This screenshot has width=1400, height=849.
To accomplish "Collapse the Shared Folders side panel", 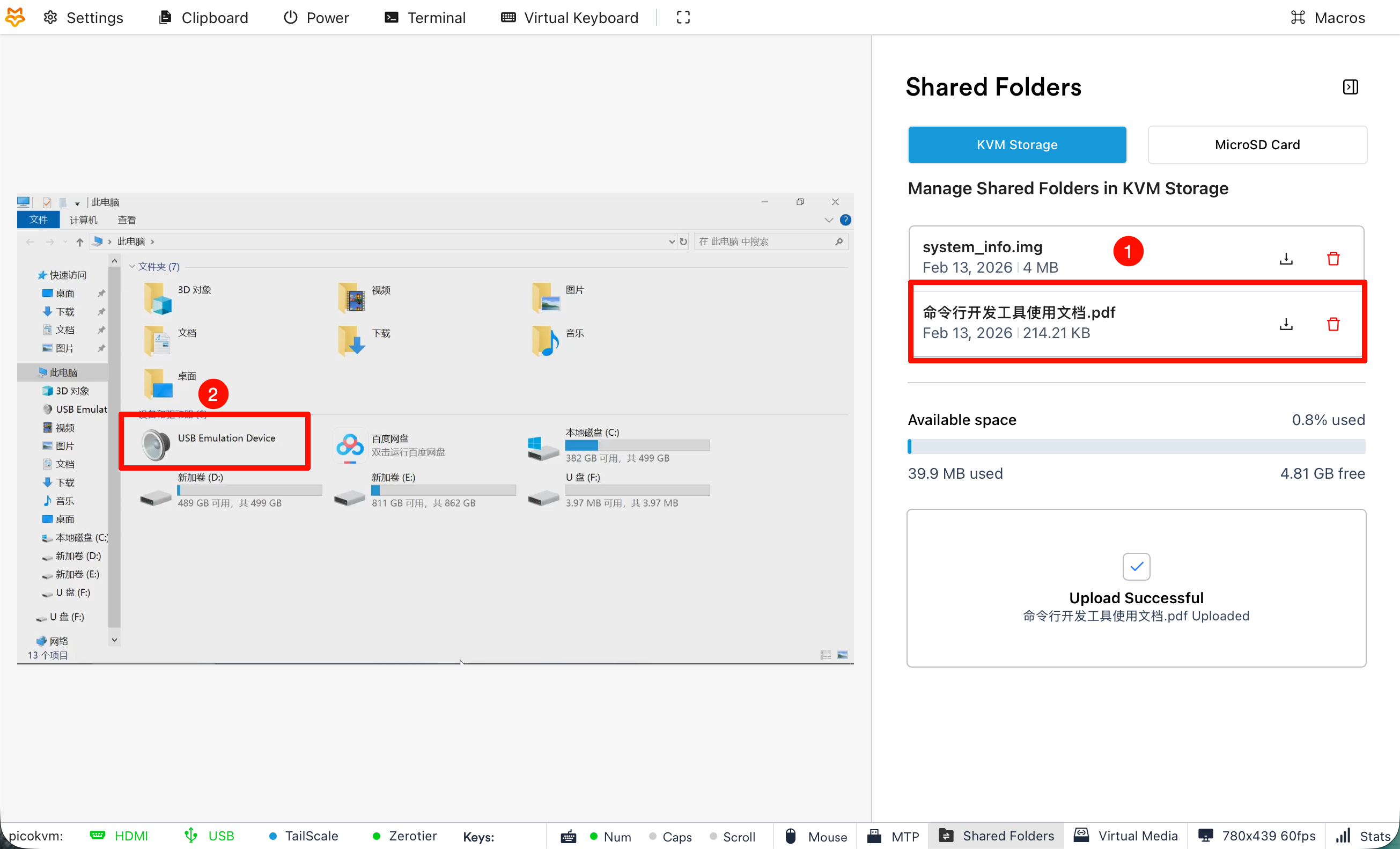I will pos(1350,87).
